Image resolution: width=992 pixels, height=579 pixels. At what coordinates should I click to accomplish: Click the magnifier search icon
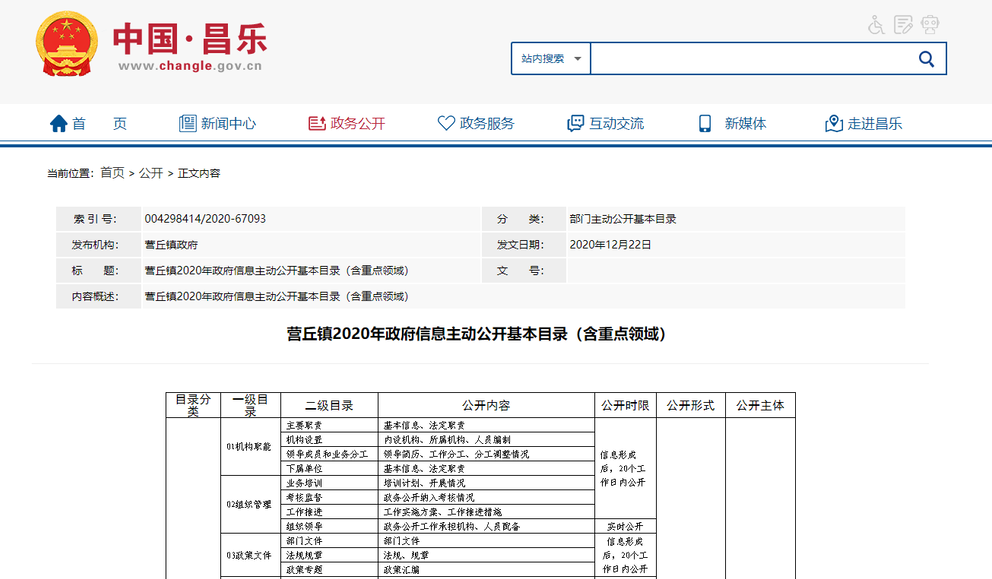click(x=926, y=59)
